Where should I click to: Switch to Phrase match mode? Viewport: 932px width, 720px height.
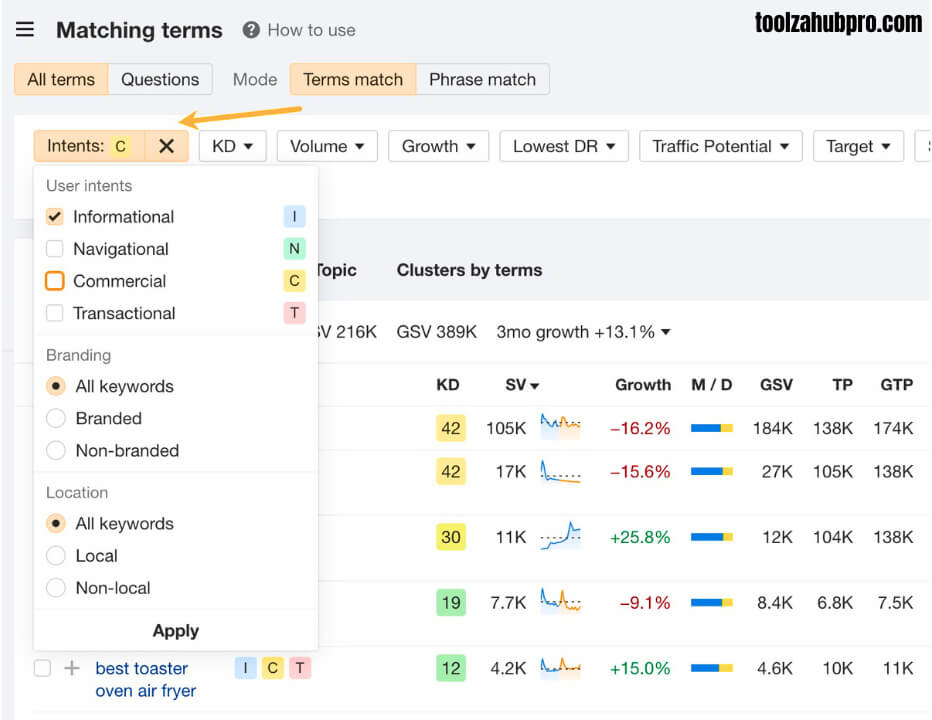482,79
